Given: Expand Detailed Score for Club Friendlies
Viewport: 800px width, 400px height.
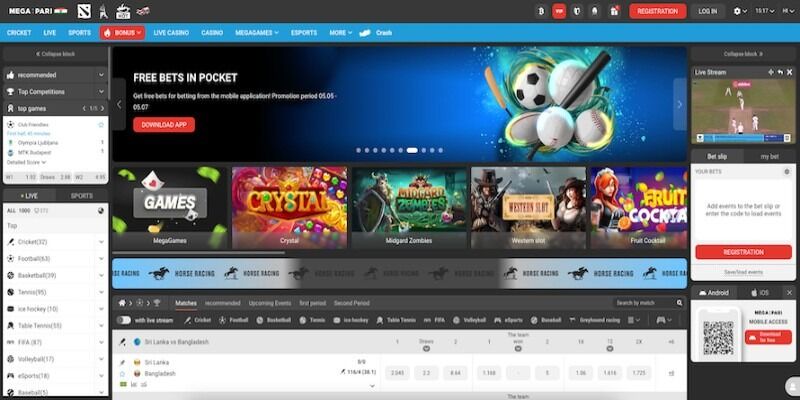Looking at the screenshot, I should click(x=27, y=162).
